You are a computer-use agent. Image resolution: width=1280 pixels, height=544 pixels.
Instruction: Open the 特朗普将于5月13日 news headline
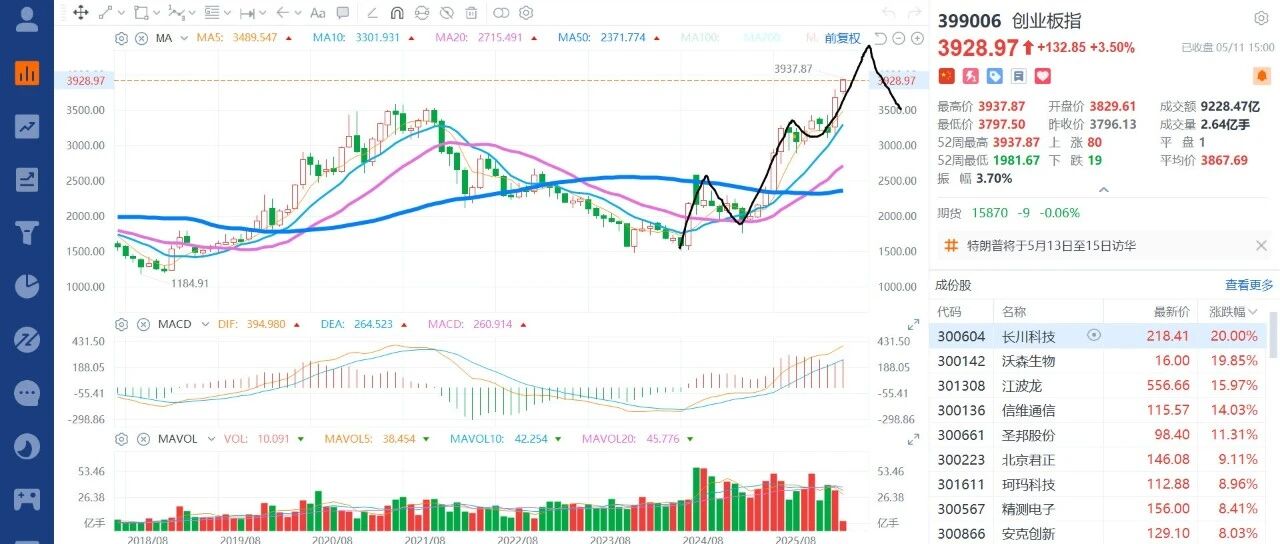(x=1050, y=245)
